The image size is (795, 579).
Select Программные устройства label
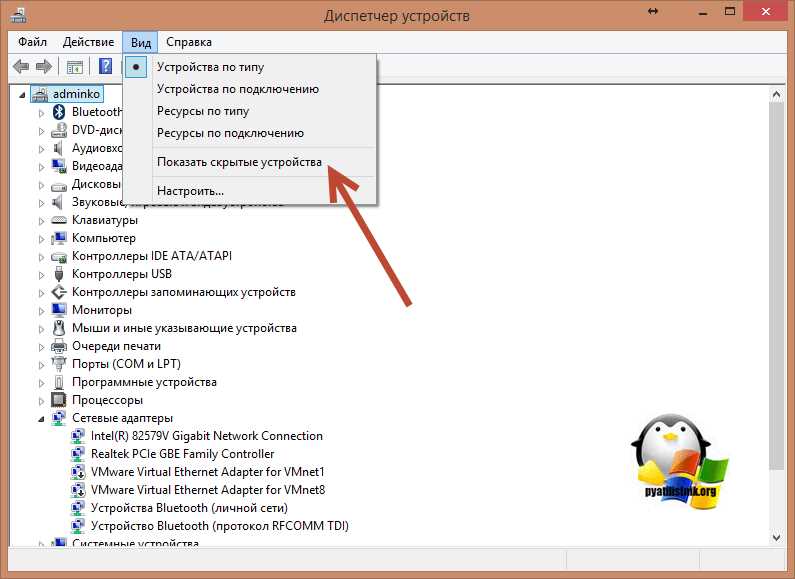point(144,382)
